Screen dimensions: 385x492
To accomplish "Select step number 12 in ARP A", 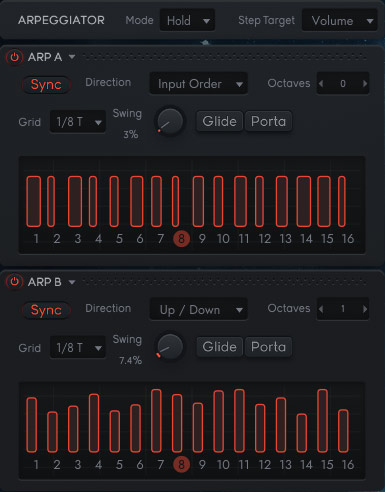I will 265,239.
